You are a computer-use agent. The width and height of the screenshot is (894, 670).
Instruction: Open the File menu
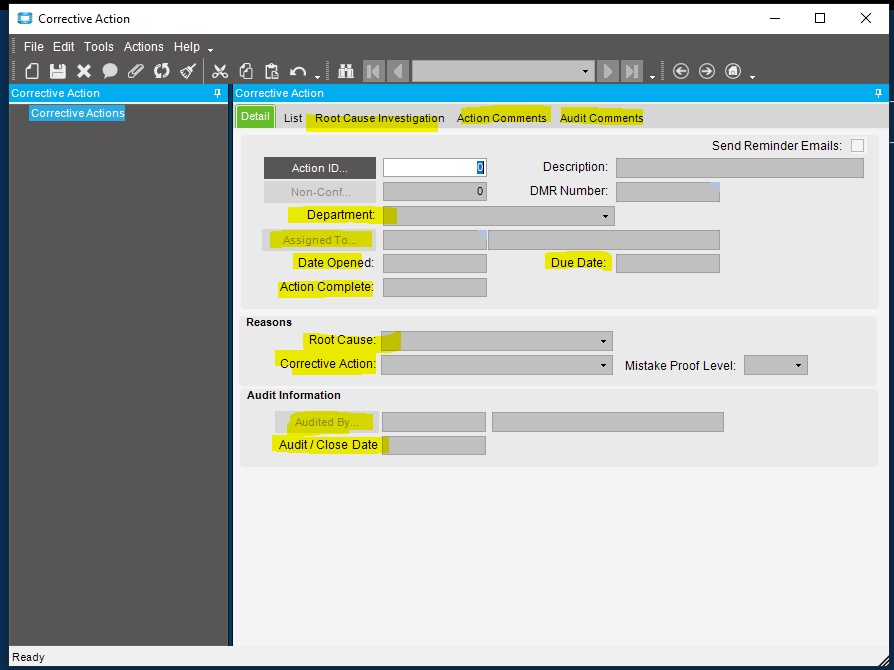click(x=34, y=47)
